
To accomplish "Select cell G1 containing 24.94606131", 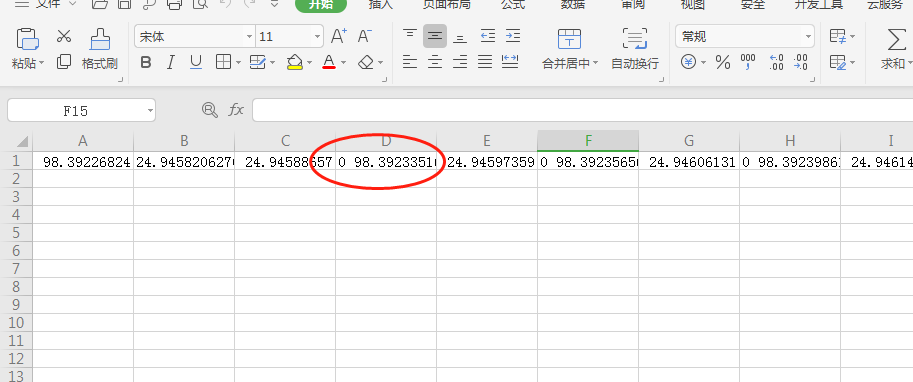I will point(689,162).
